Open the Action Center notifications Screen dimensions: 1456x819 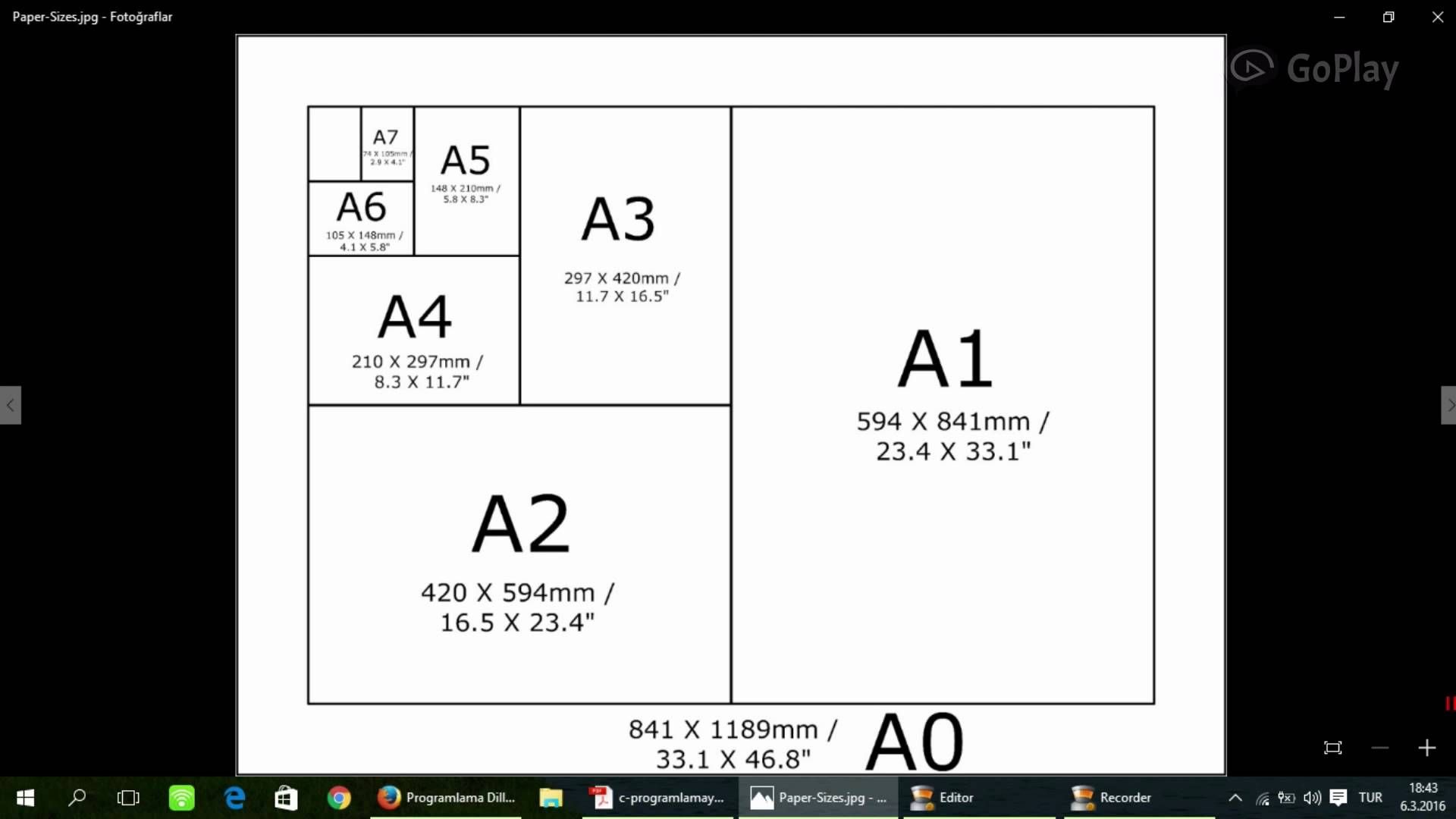coord(1338,798)
